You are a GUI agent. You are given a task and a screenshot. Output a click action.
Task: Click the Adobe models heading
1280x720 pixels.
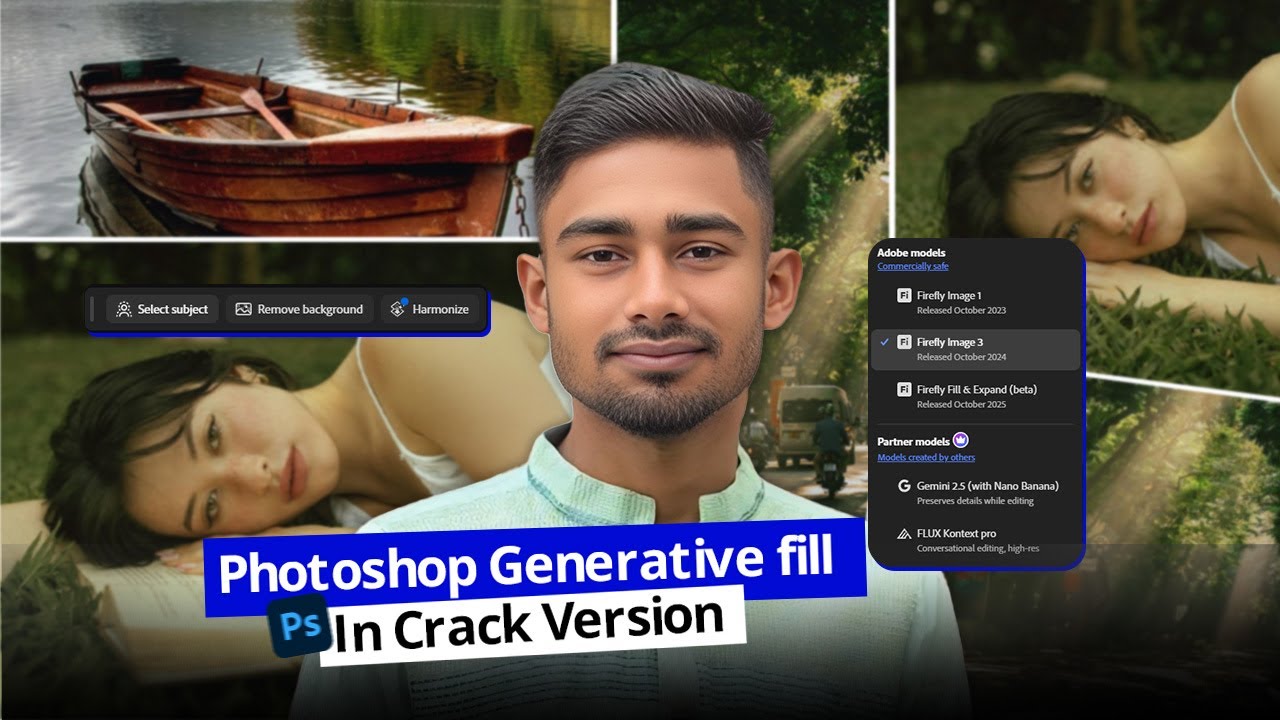(911, 253)
